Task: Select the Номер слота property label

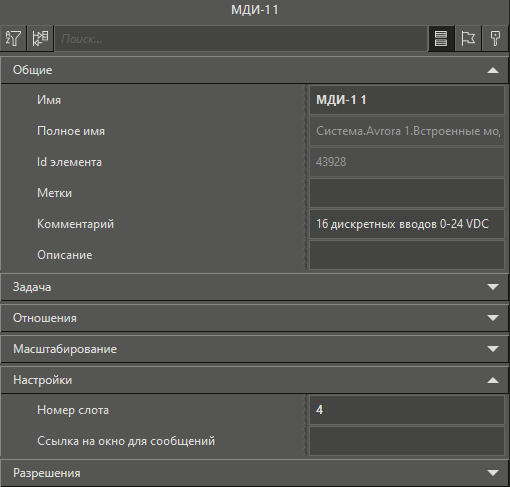Action: coord(73,410)
